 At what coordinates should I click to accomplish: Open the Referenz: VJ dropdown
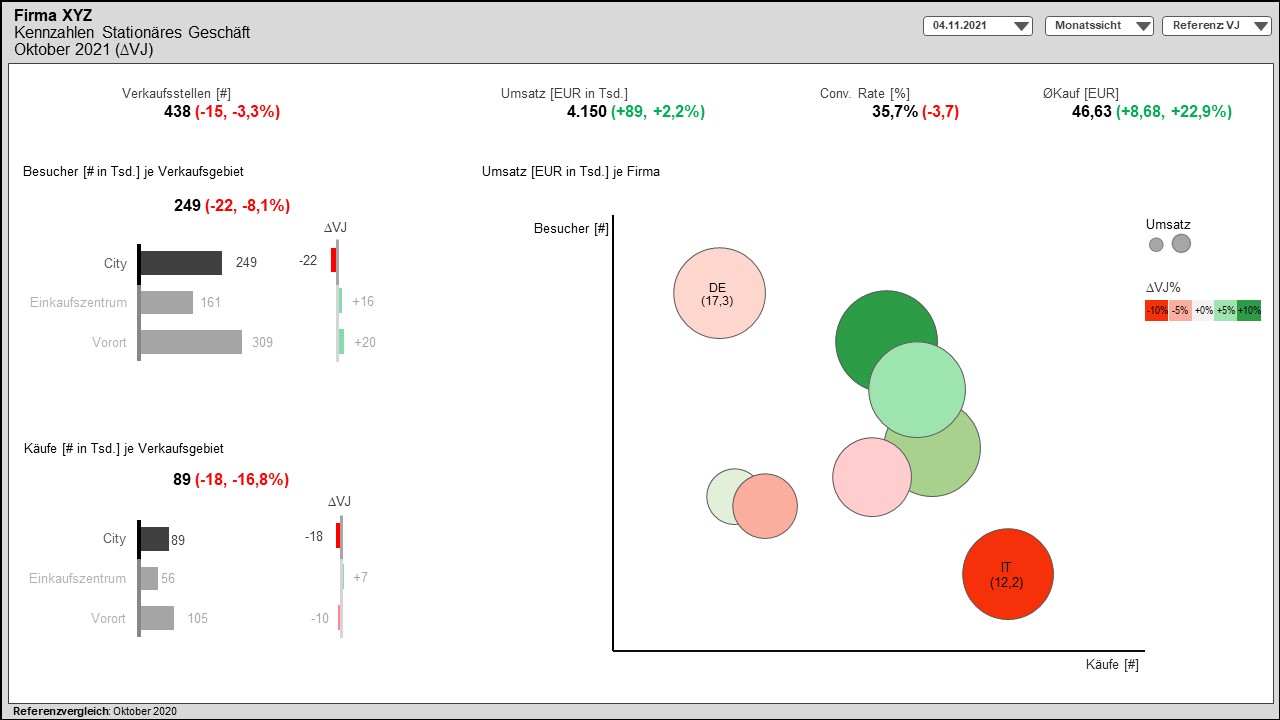[x=1216, y=26]
